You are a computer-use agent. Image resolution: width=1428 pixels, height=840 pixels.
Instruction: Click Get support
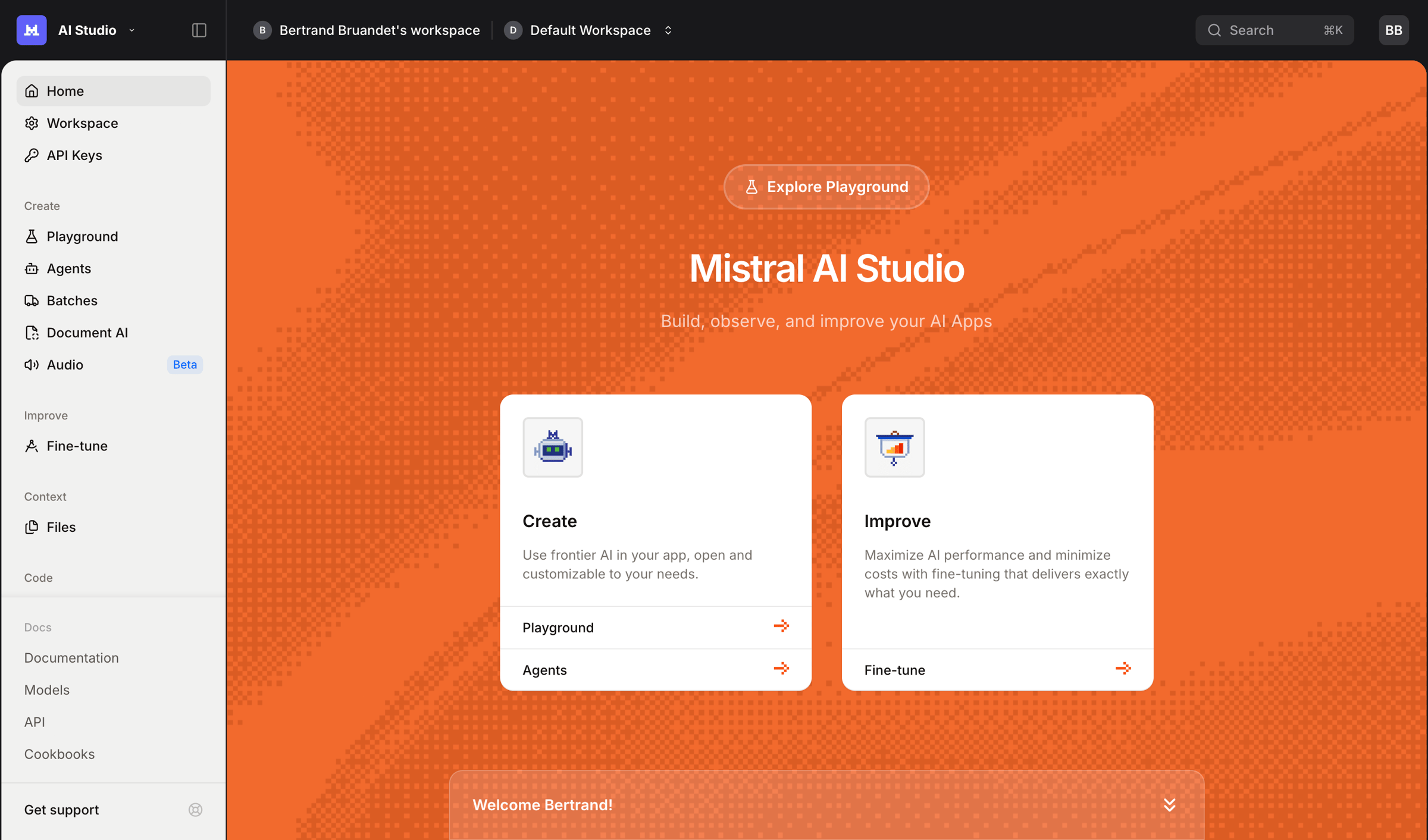pos(61,810)
